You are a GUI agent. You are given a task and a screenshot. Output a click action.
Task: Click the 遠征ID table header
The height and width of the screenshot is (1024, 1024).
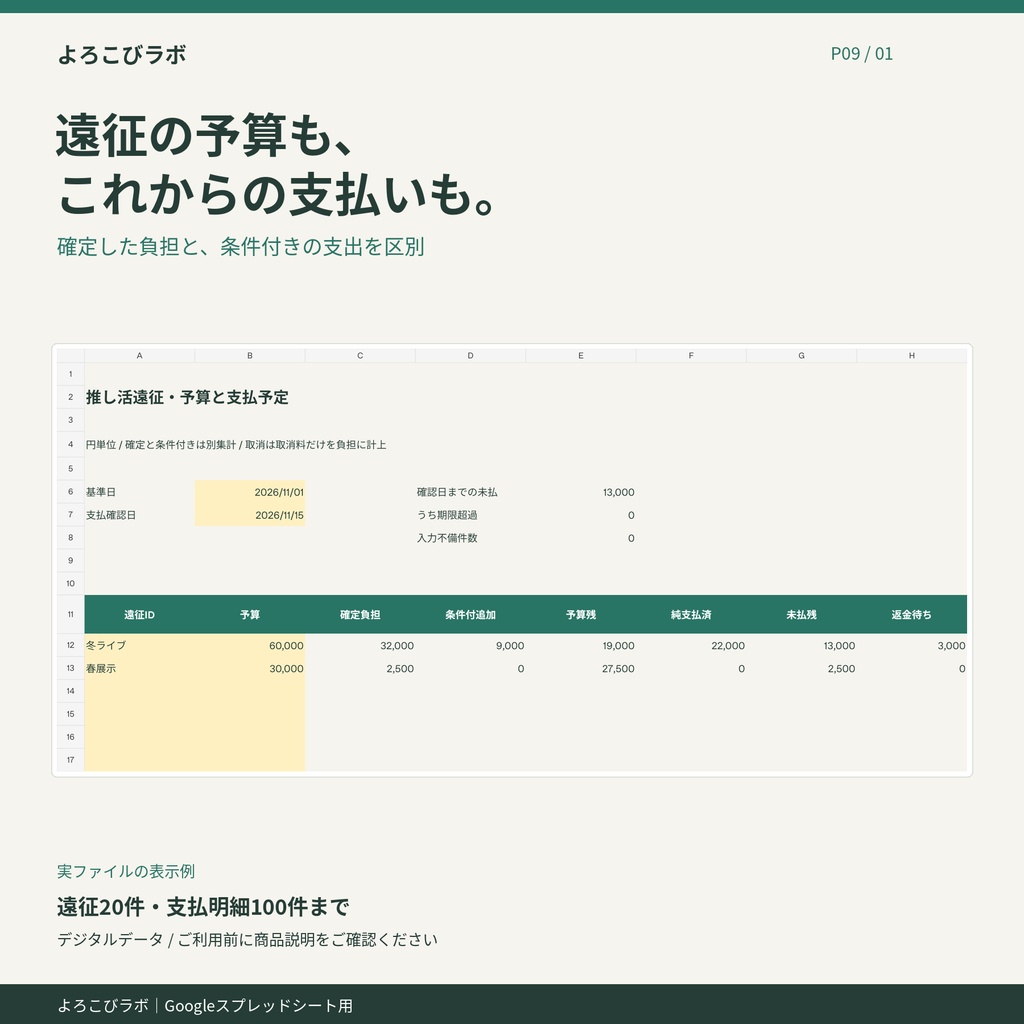(139, 615)
